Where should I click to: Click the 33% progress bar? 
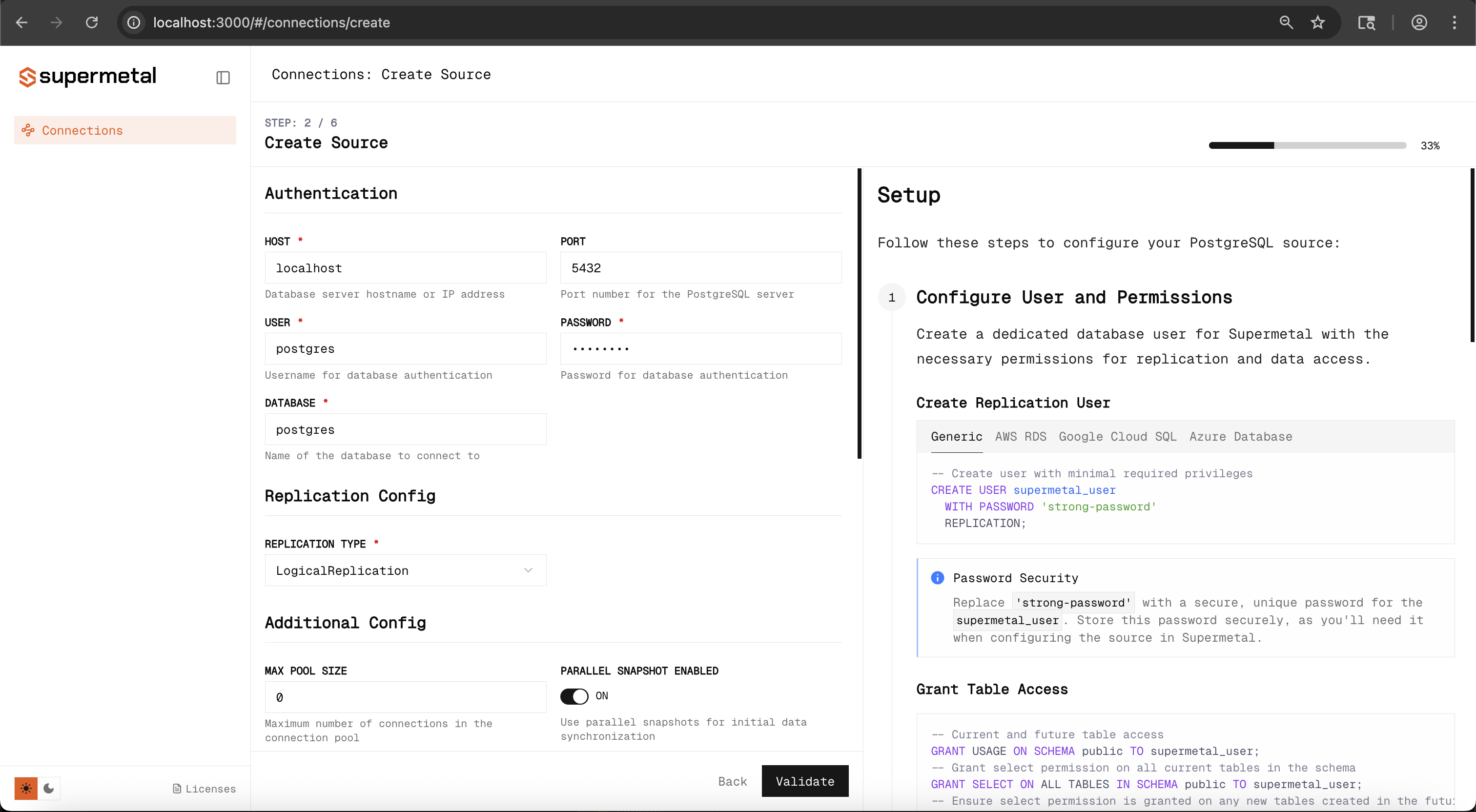coord(1307,145)
